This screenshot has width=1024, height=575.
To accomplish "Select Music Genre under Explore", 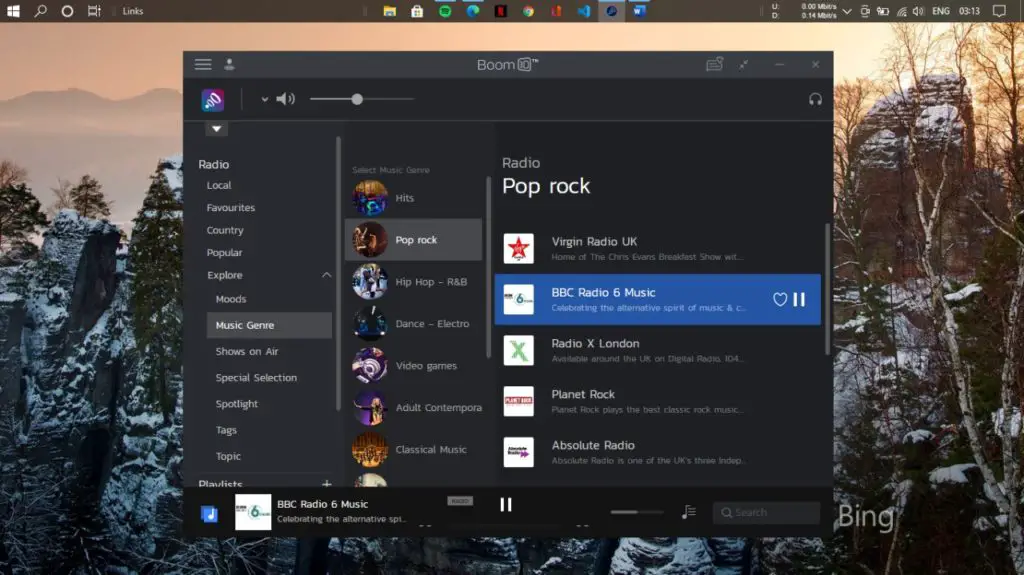I will coord(269,325).
